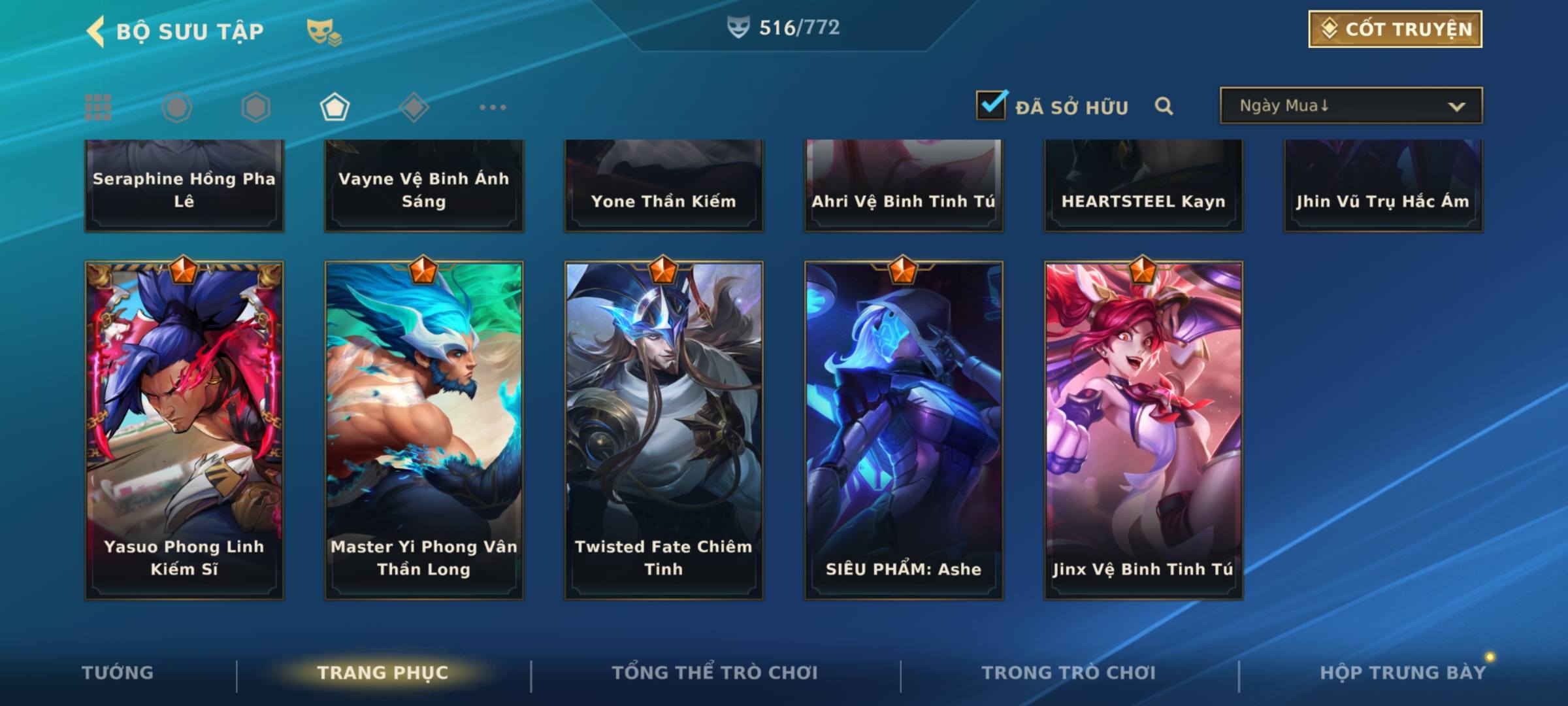Uncheck the Đã Sở Hữu checkbox
The height and width of the screenshot is (706, 1568).
pyautogui.click(x=991, y=105)
